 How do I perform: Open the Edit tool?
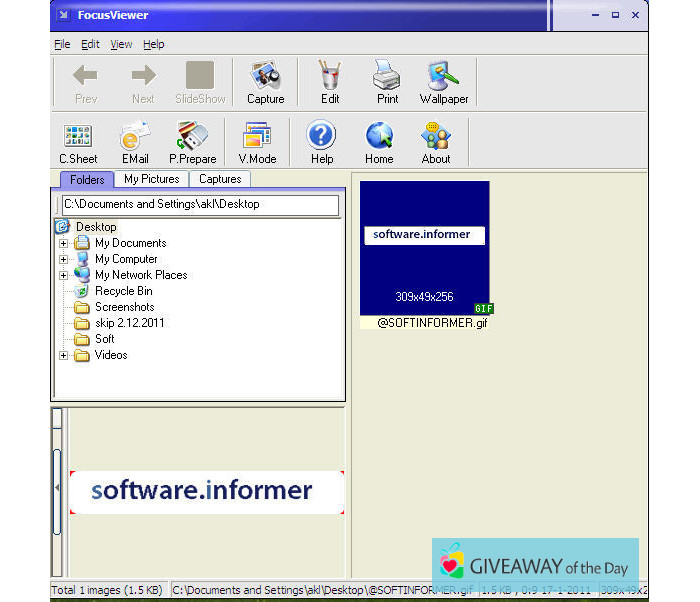(329, 81)
